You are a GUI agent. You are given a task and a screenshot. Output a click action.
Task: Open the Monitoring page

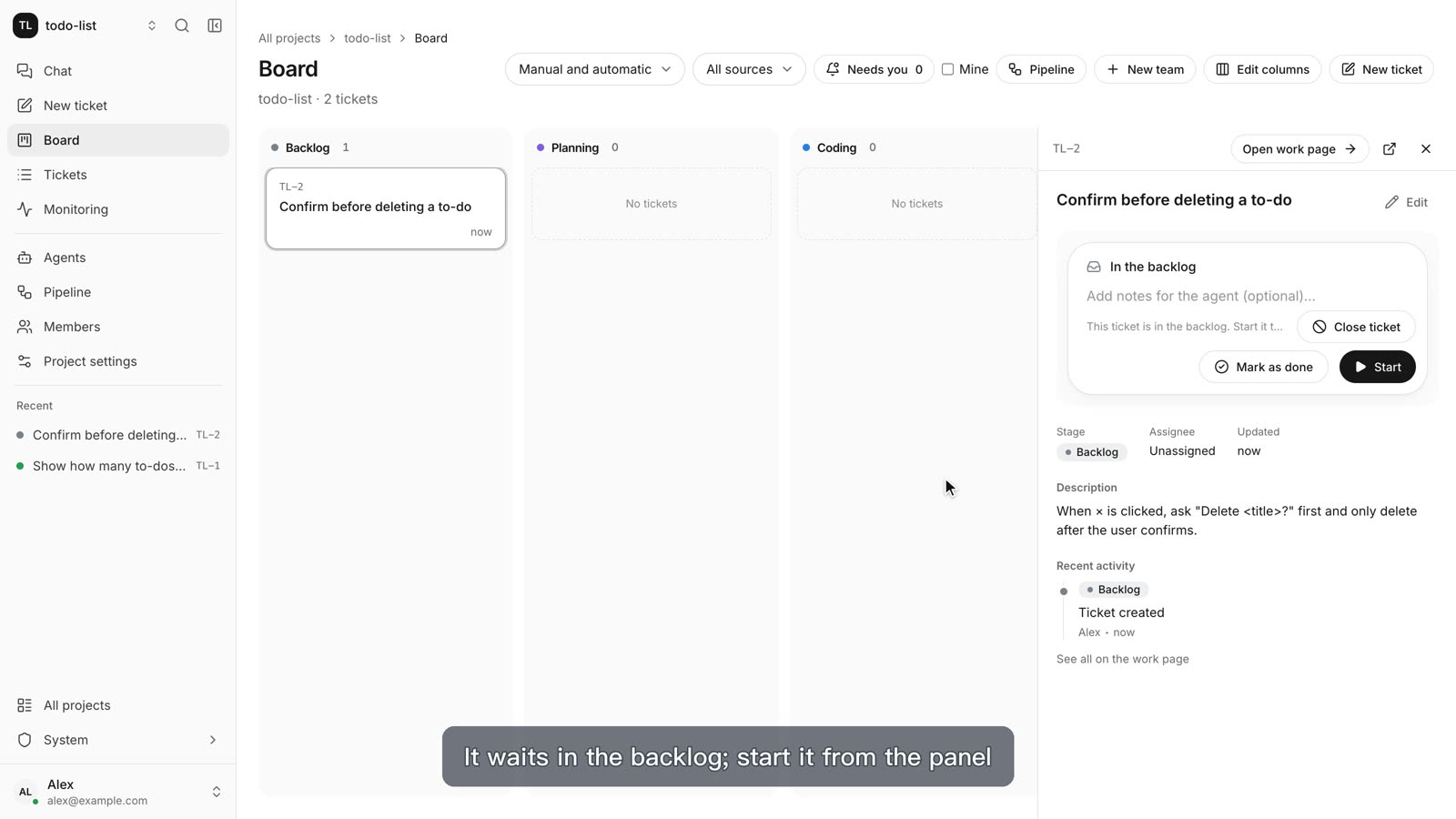(118, 209)
